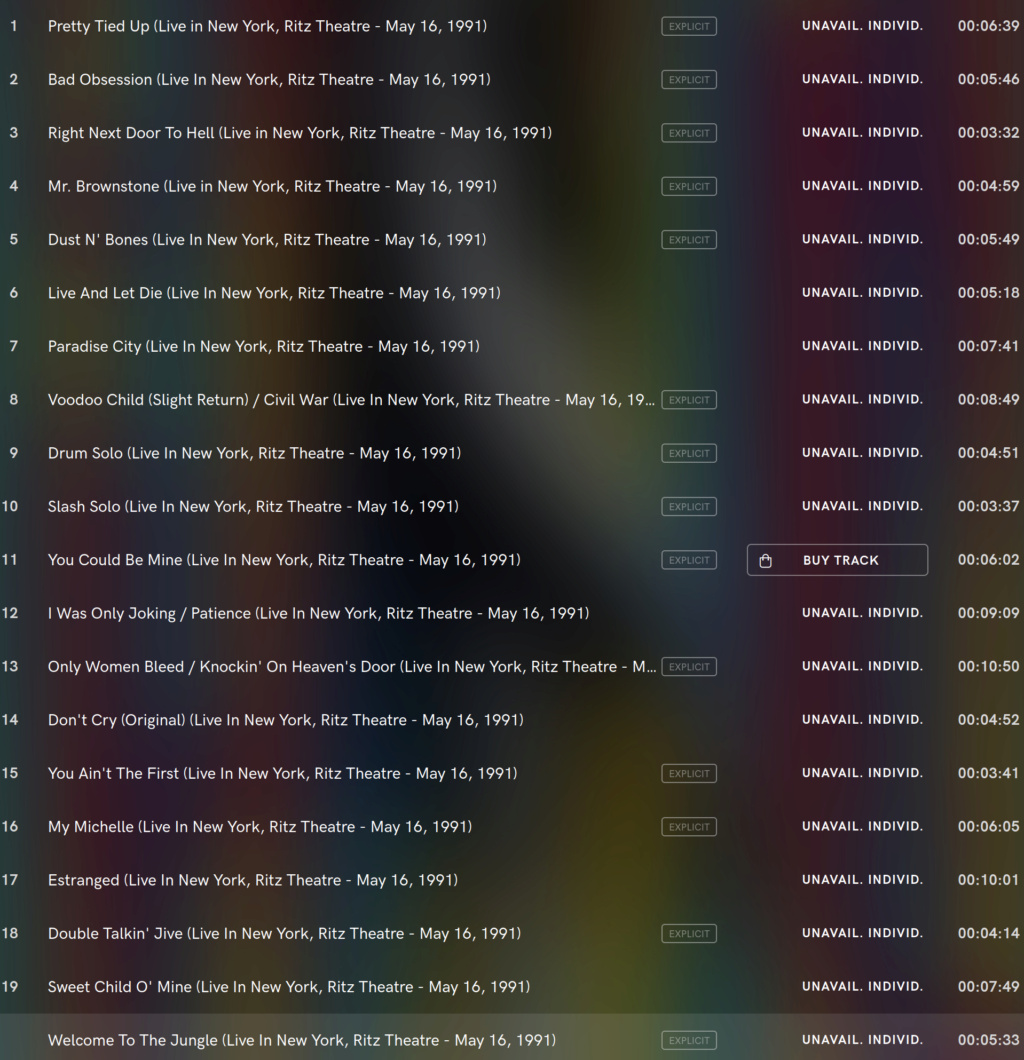The image size is (1024, 1060).
Task: Choose You Ain't The First track
Action: [283, 774]
